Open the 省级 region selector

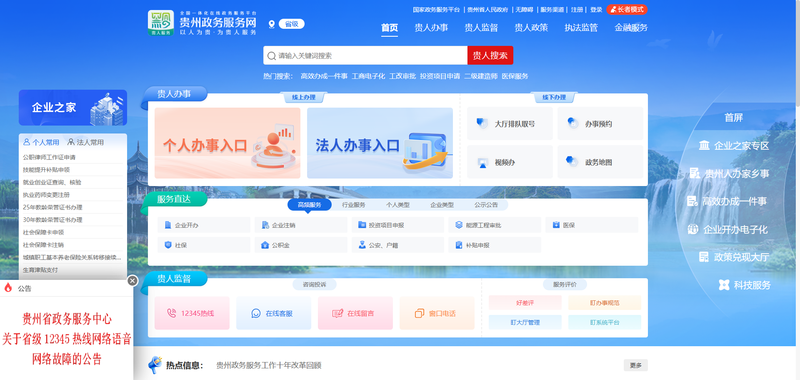click(291, 24)
